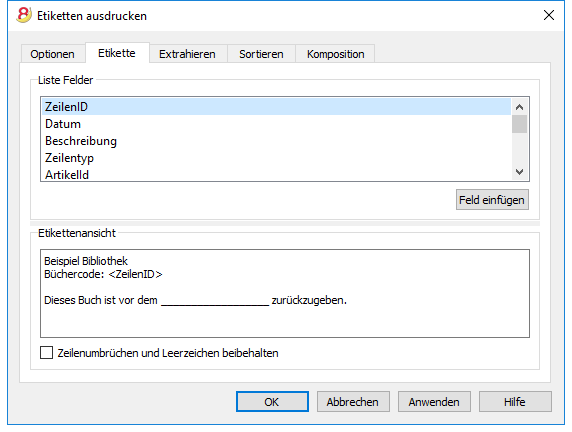The image size is (572, 432).
Task: Click the Feld einfügen button
Action: 492,200
